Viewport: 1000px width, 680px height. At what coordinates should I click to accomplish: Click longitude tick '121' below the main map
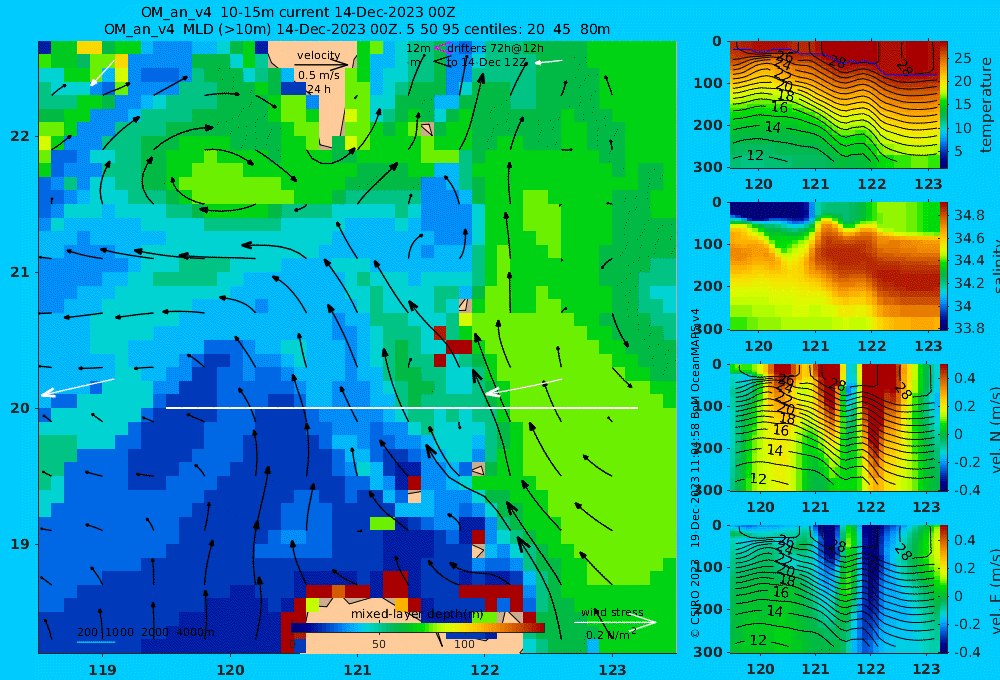pyautogui.click(x=357, y=670)
